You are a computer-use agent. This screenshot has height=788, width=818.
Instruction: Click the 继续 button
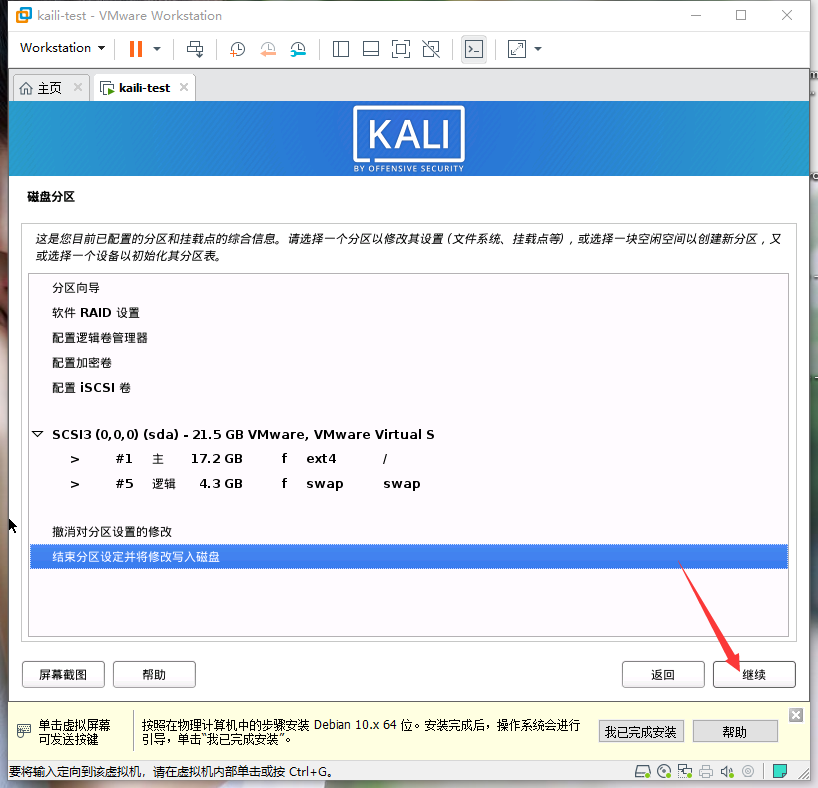(753, 674)
